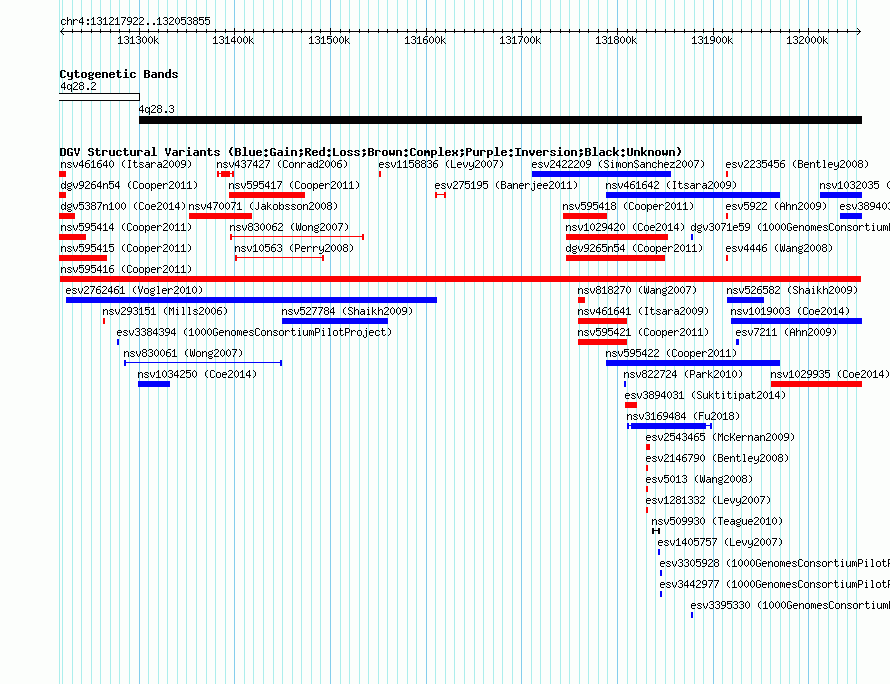Viewport: 890px width, 684px height.
Task: Select the red nsv470071 loss bar
Action: pyautogui.click(x=220, y=216)
